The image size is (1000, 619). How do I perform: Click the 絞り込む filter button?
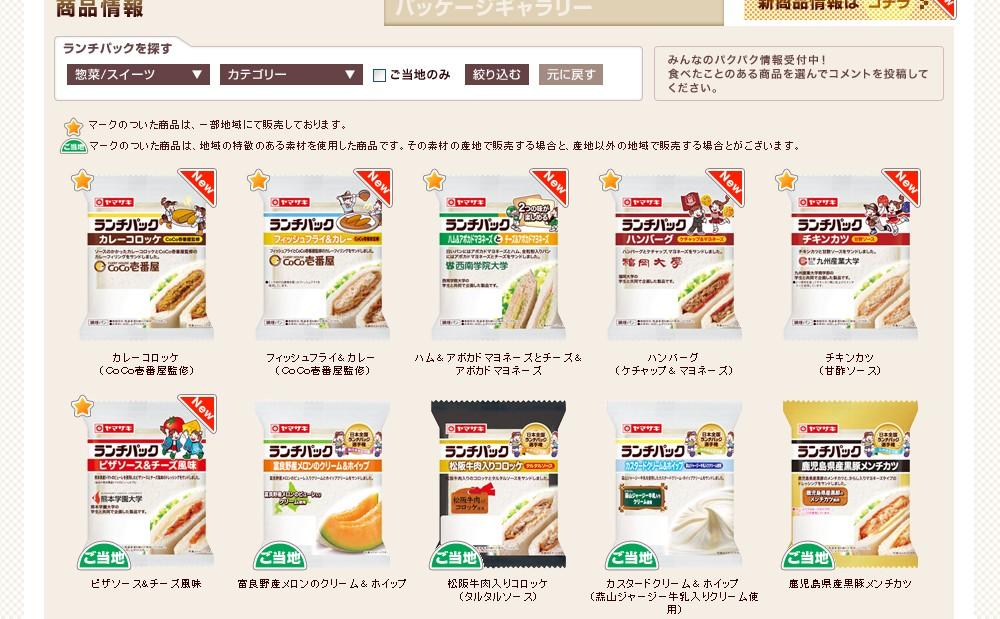tap(497, 75)
